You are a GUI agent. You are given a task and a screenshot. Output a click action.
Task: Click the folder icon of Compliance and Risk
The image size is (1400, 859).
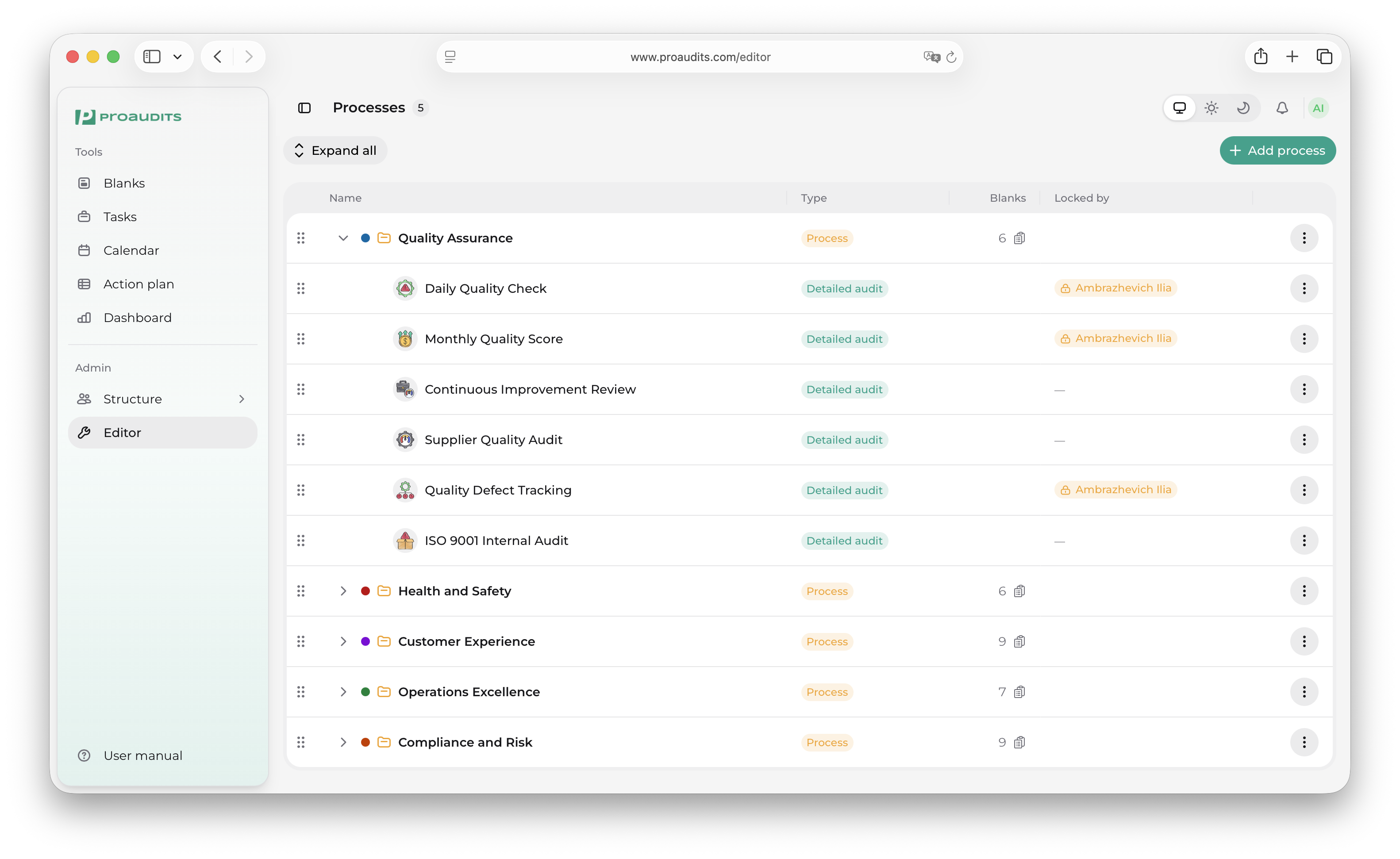tap(384, 742)
